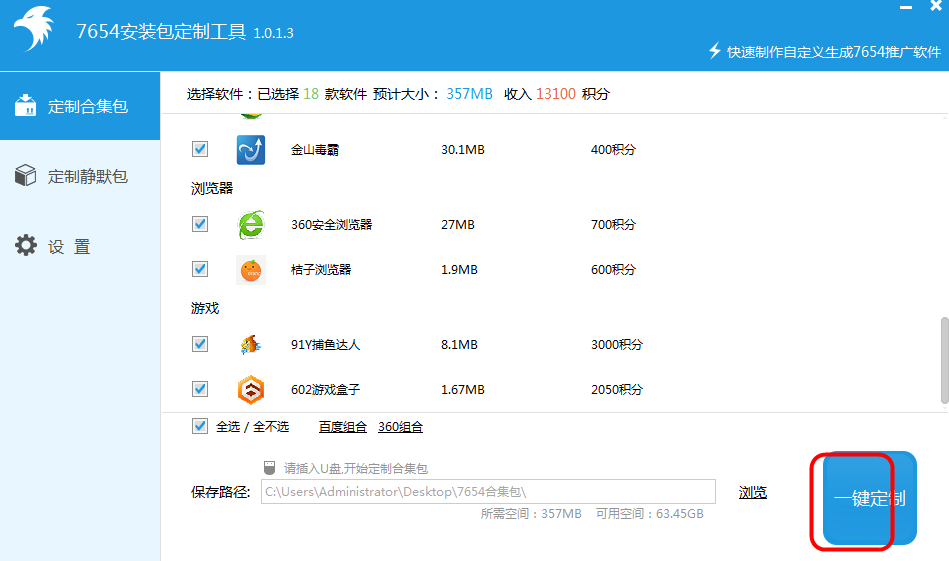Click the 7654 eagle logo icon
Image resolution: width=949 pixels, height=561 pixels.
click(33, 28)
